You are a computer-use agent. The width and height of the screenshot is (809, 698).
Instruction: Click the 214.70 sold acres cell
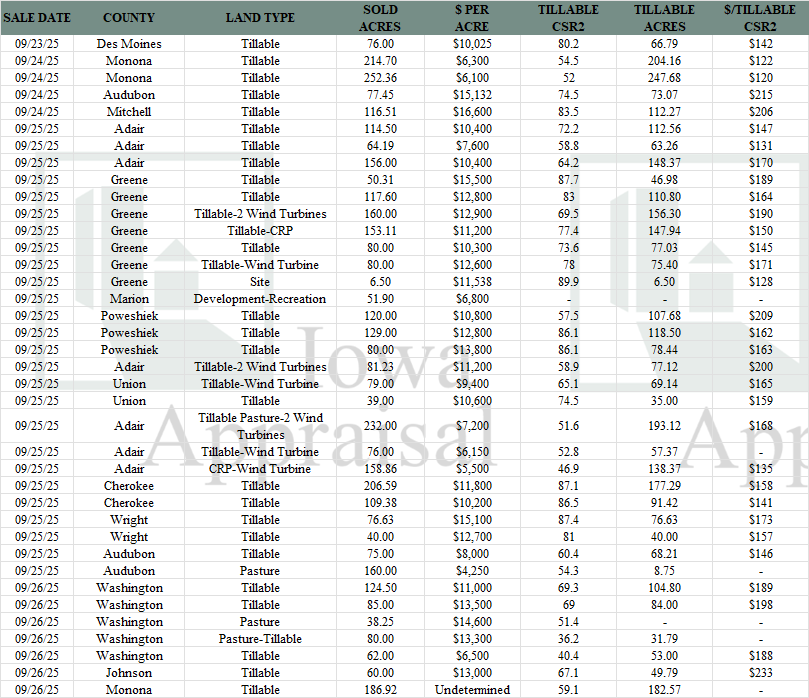380,61
